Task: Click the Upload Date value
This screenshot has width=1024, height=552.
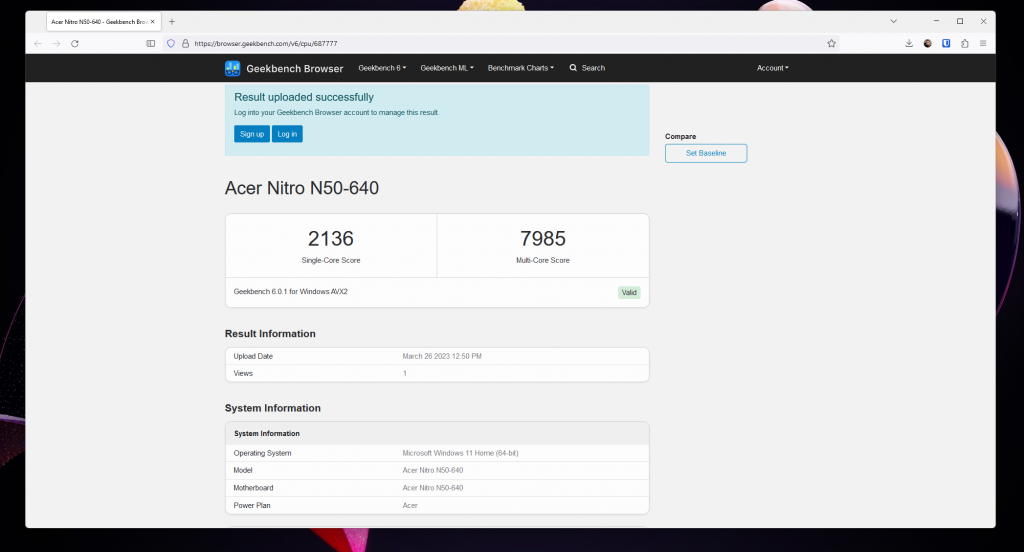Action: (x=442, y=356)
